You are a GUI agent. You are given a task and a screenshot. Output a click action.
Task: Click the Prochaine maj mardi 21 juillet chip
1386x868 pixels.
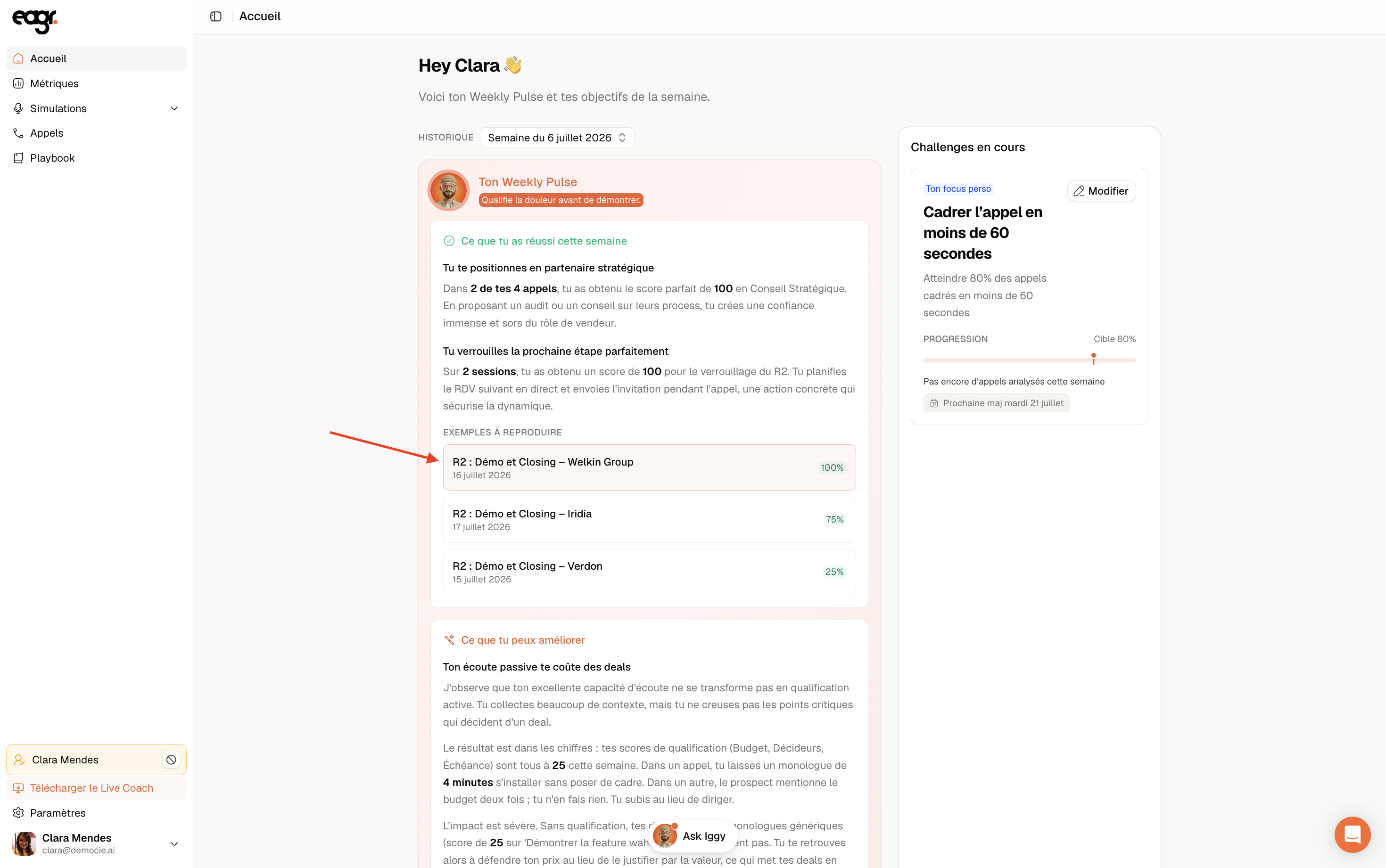point(997,403)
